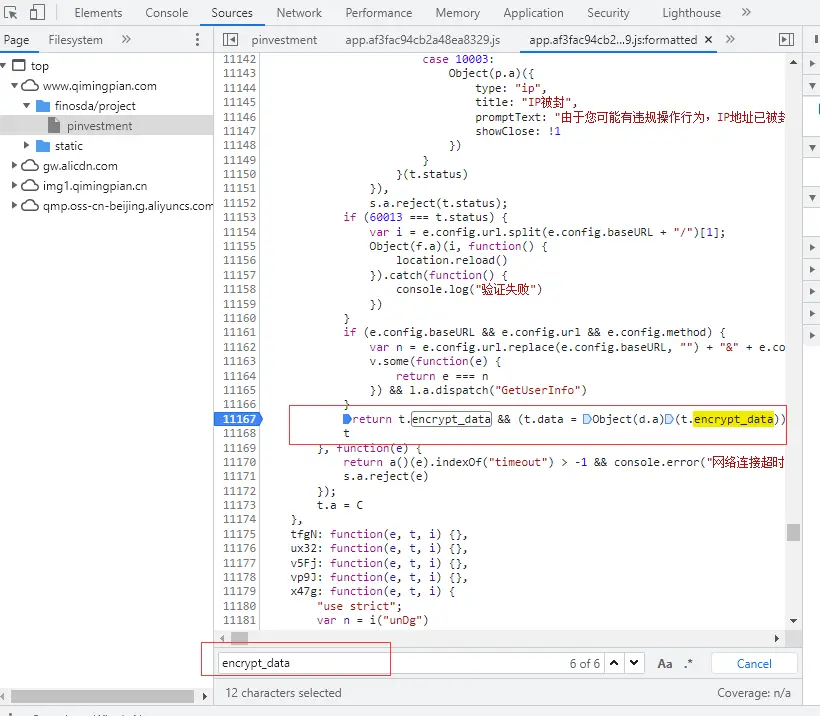Click the static folder icon
Image resolution: width=820 pixels, height=716 pixels.
43,145
